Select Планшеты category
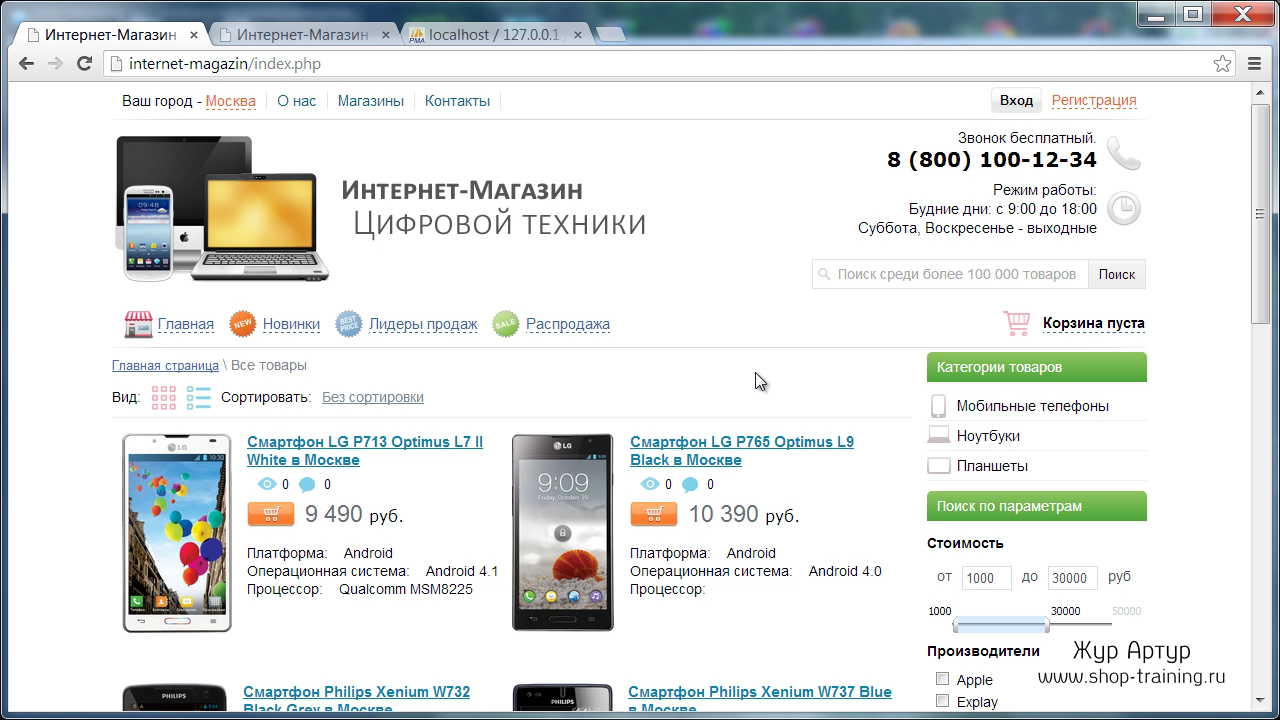Screen dimensions: 1280x720 point(992,466)
